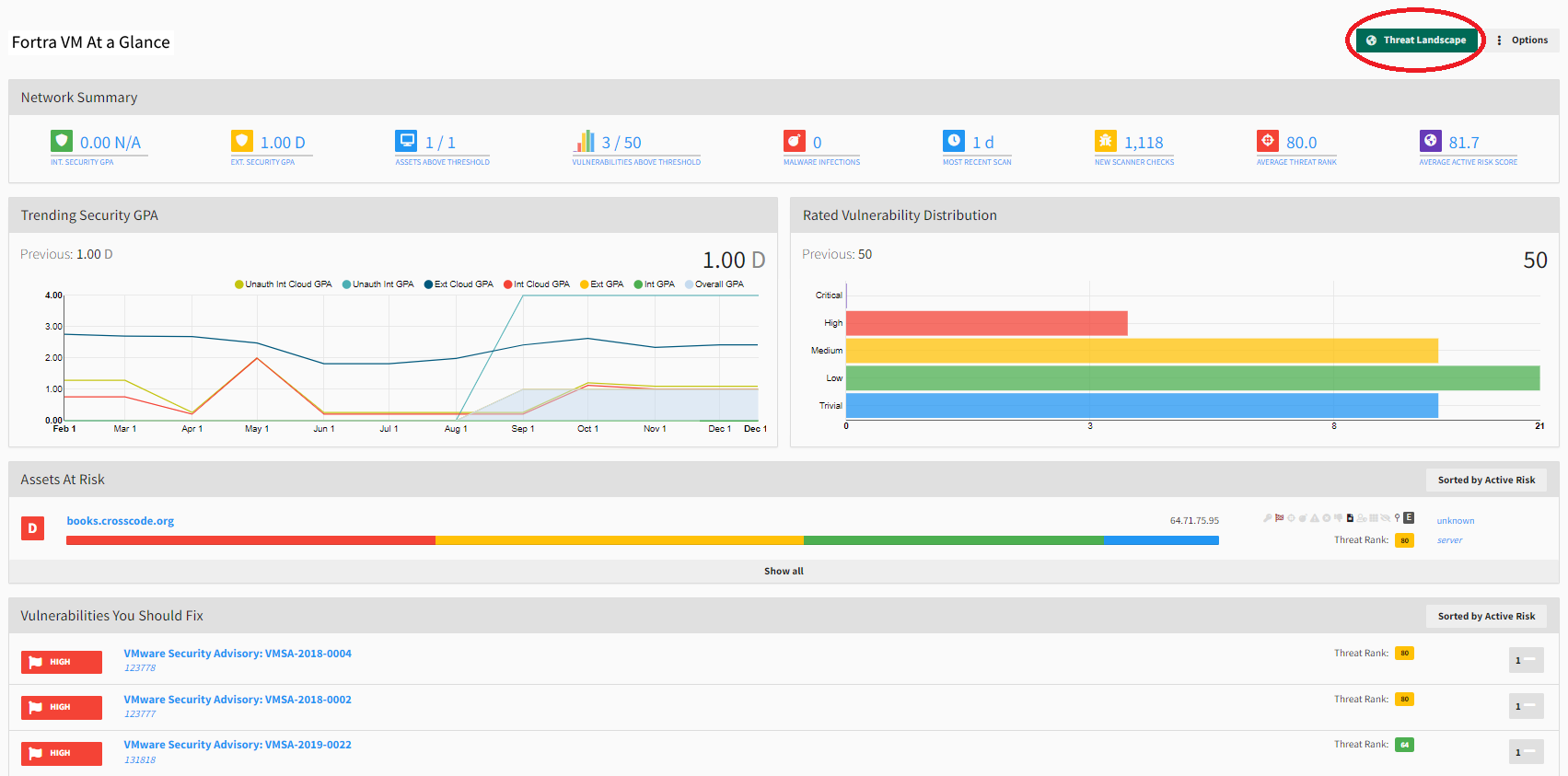Click the New Scanner Checks bug icon

point(1106,141)
